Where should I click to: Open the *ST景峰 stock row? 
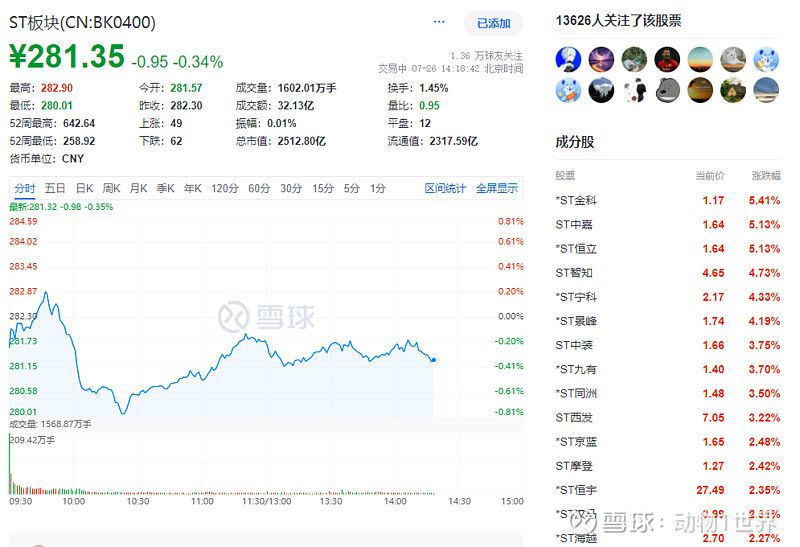pyautogui.click(x=668, y=321)
